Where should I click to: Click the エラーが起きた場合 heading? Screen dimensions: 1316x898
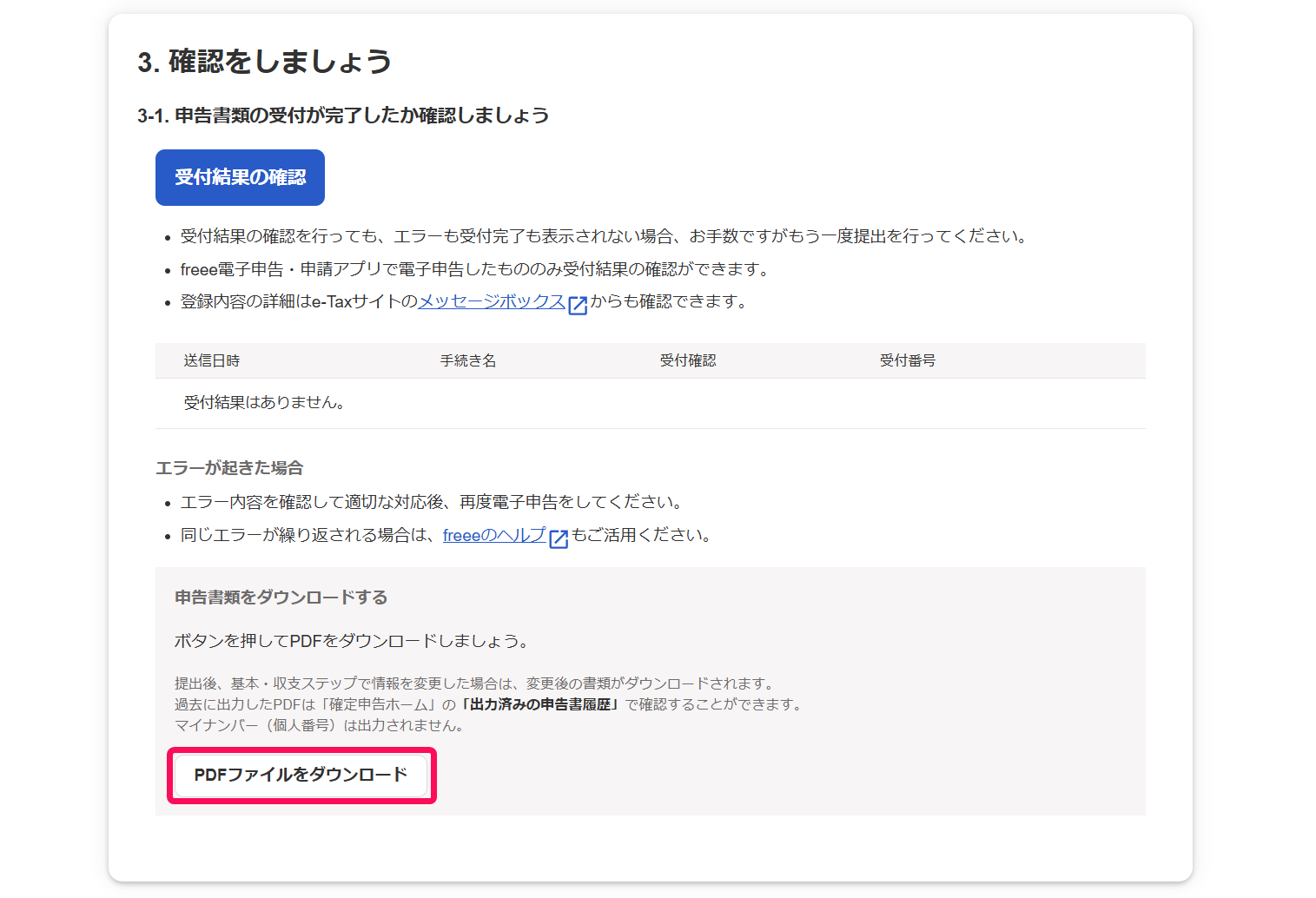[229, 468]
